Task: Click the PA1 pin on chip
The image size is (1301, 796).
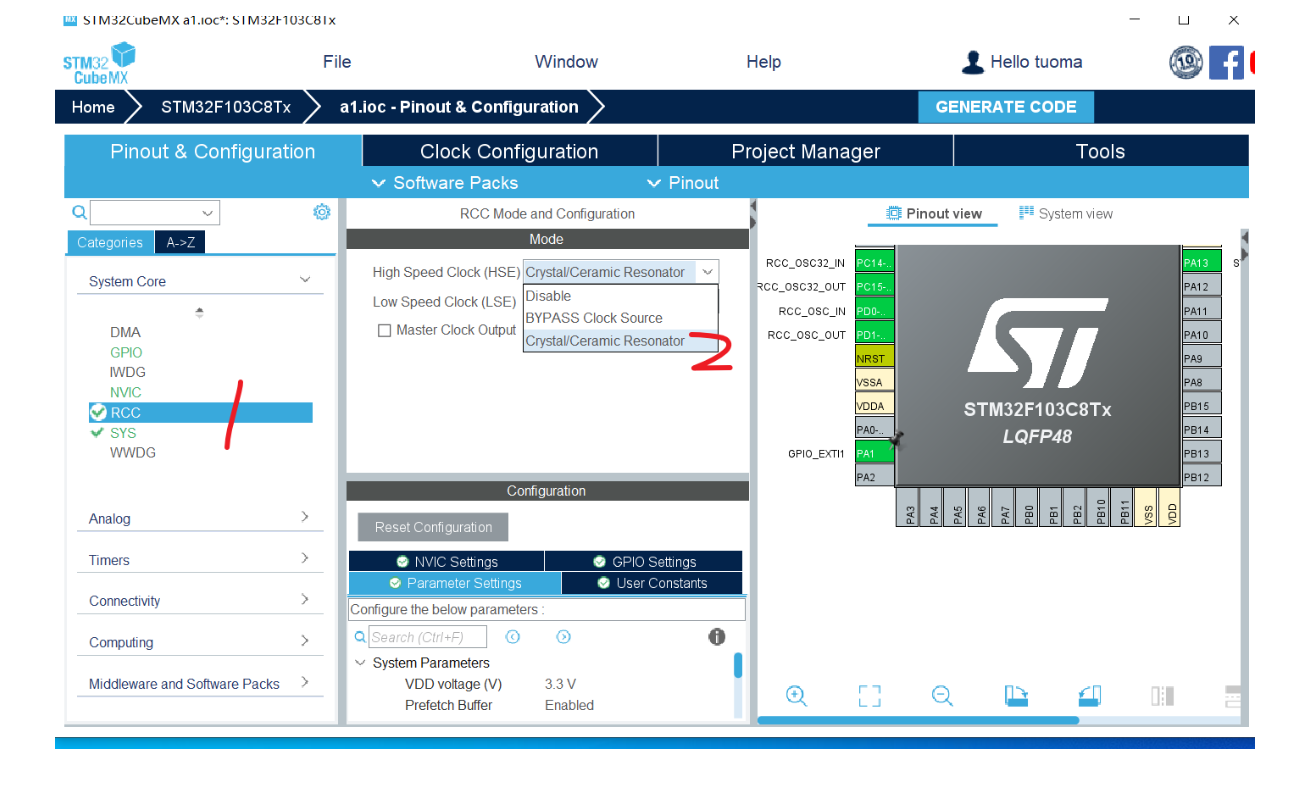Action: click(x=874, y=453)
